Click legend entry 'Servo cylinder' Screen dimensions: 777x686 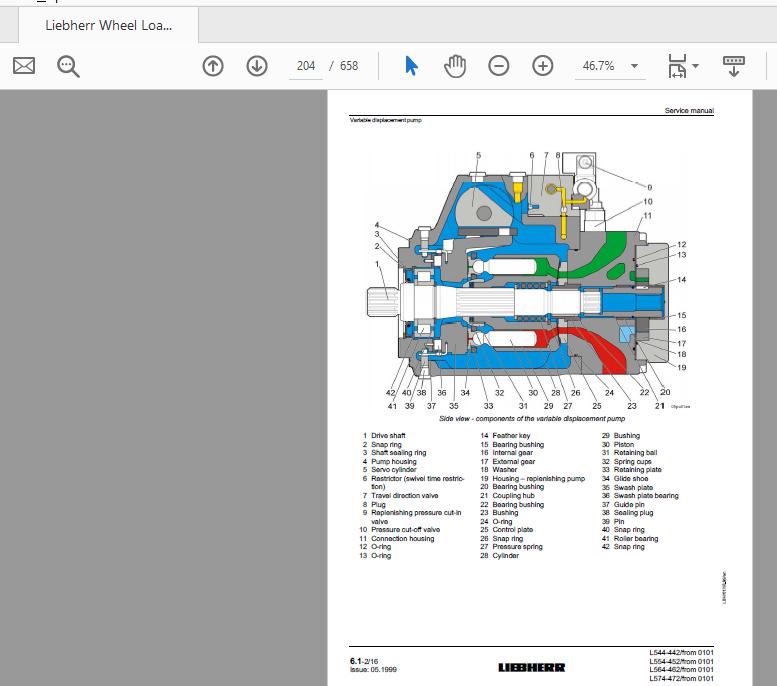click(x=393, y=470)
